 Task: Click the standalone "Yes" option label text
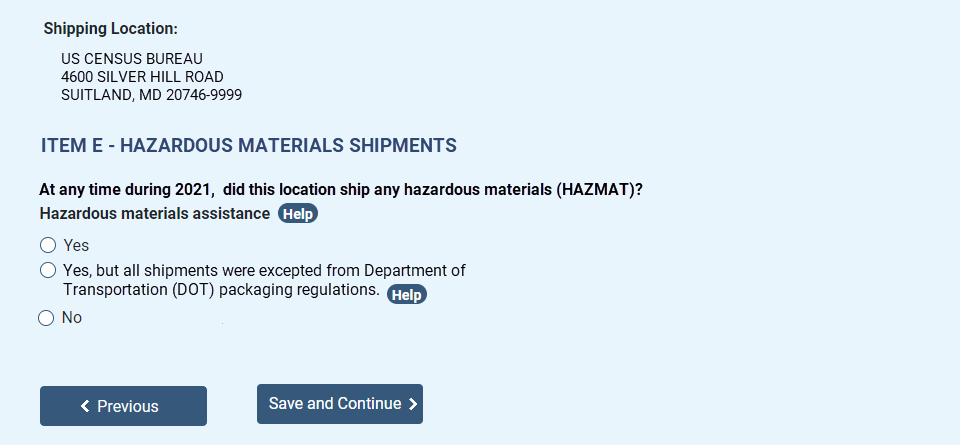(76, 245)
